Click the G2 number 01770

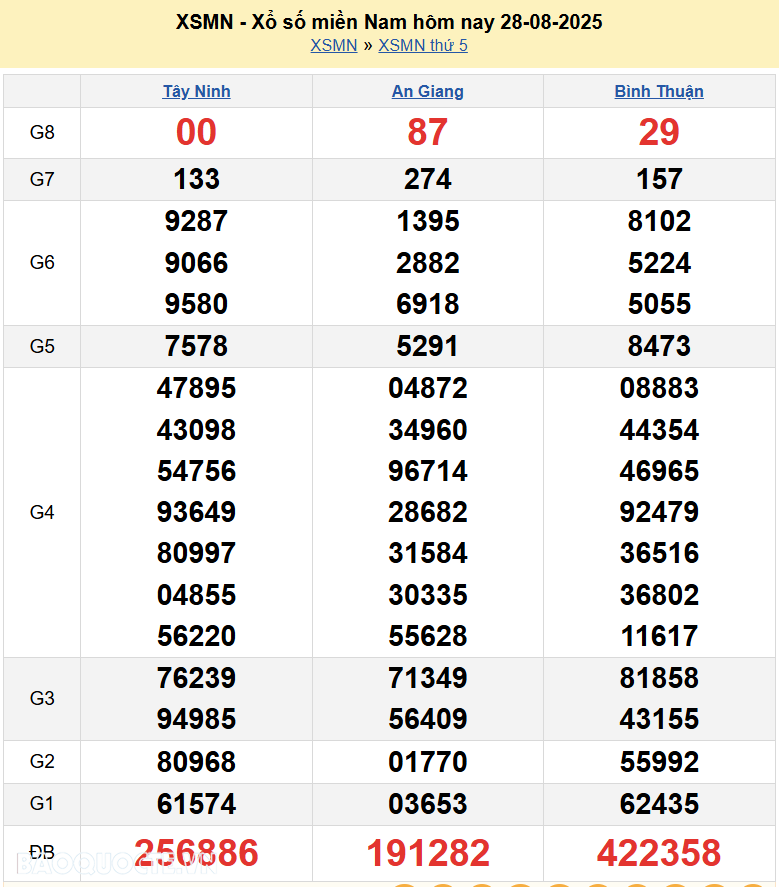click(427, 762)
